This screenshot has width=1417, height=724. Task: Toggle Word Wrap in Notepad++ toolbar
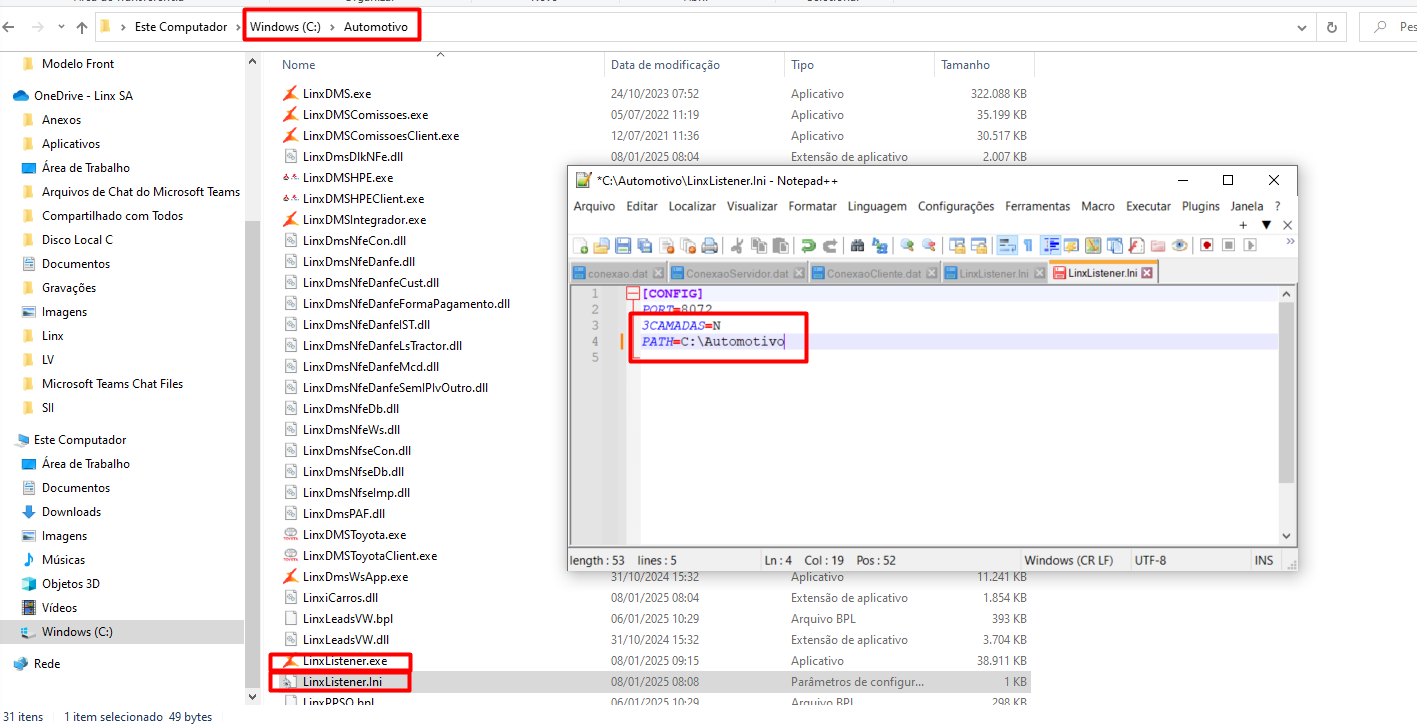1007,245
